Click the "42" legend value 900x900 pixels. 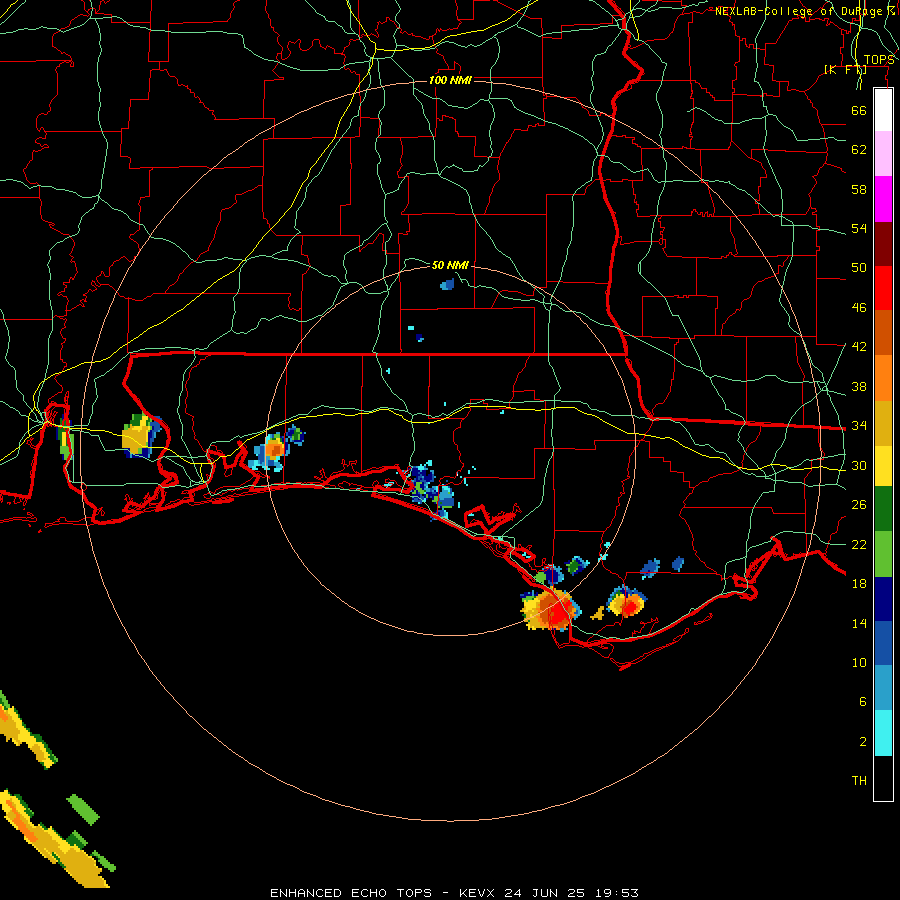[x=859, y=347]
